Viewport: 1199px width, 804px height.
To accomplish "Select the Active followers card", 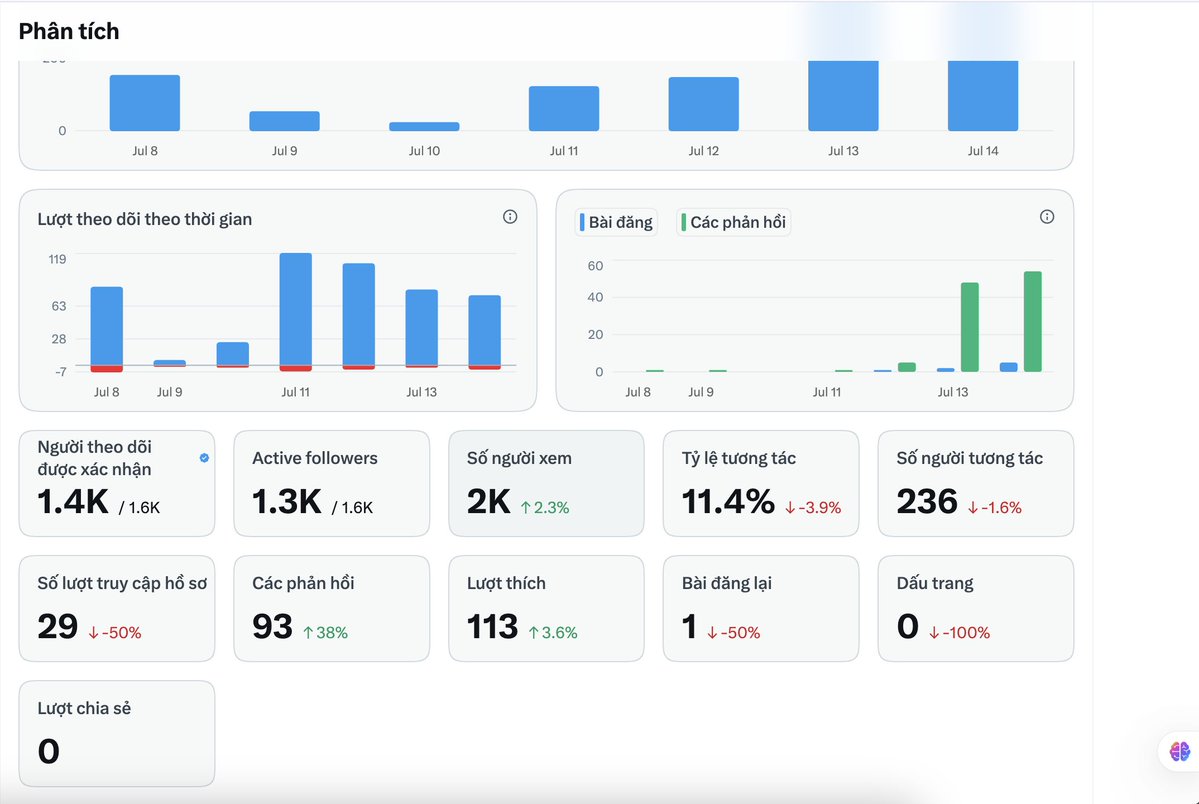I will pos(332,483).
